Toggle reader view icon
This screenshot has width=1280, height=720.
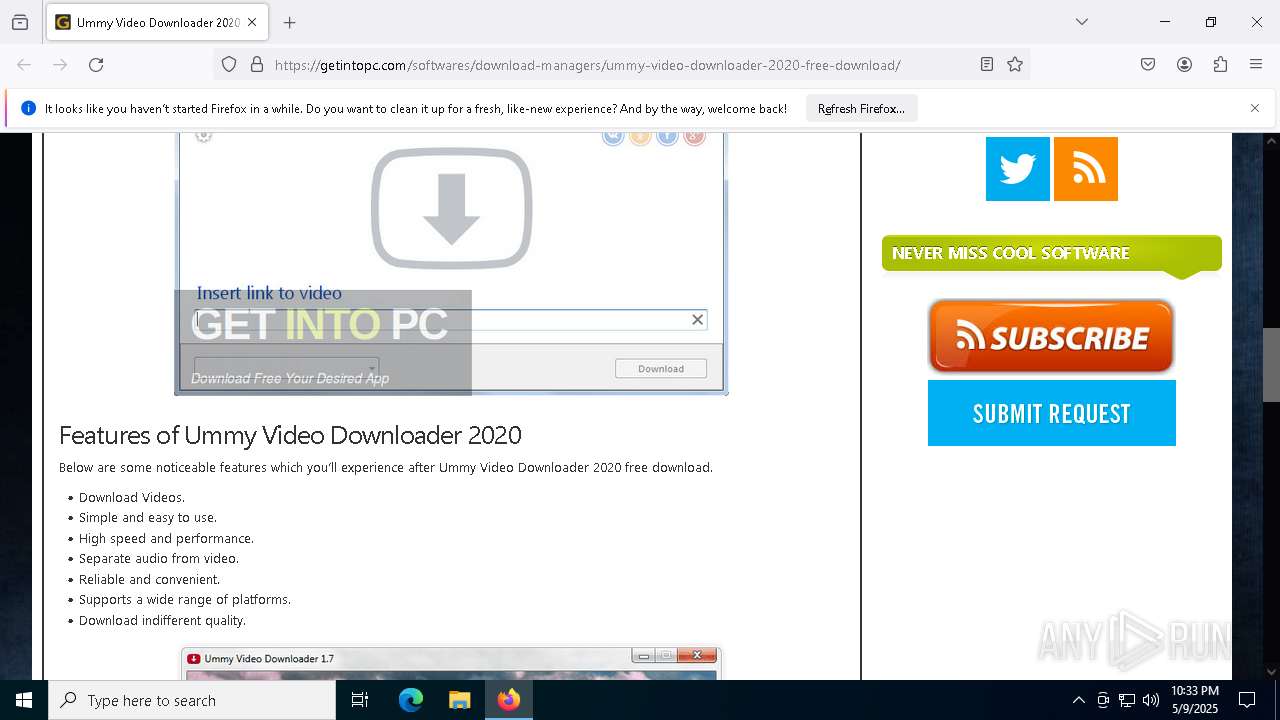click(987, 64)
